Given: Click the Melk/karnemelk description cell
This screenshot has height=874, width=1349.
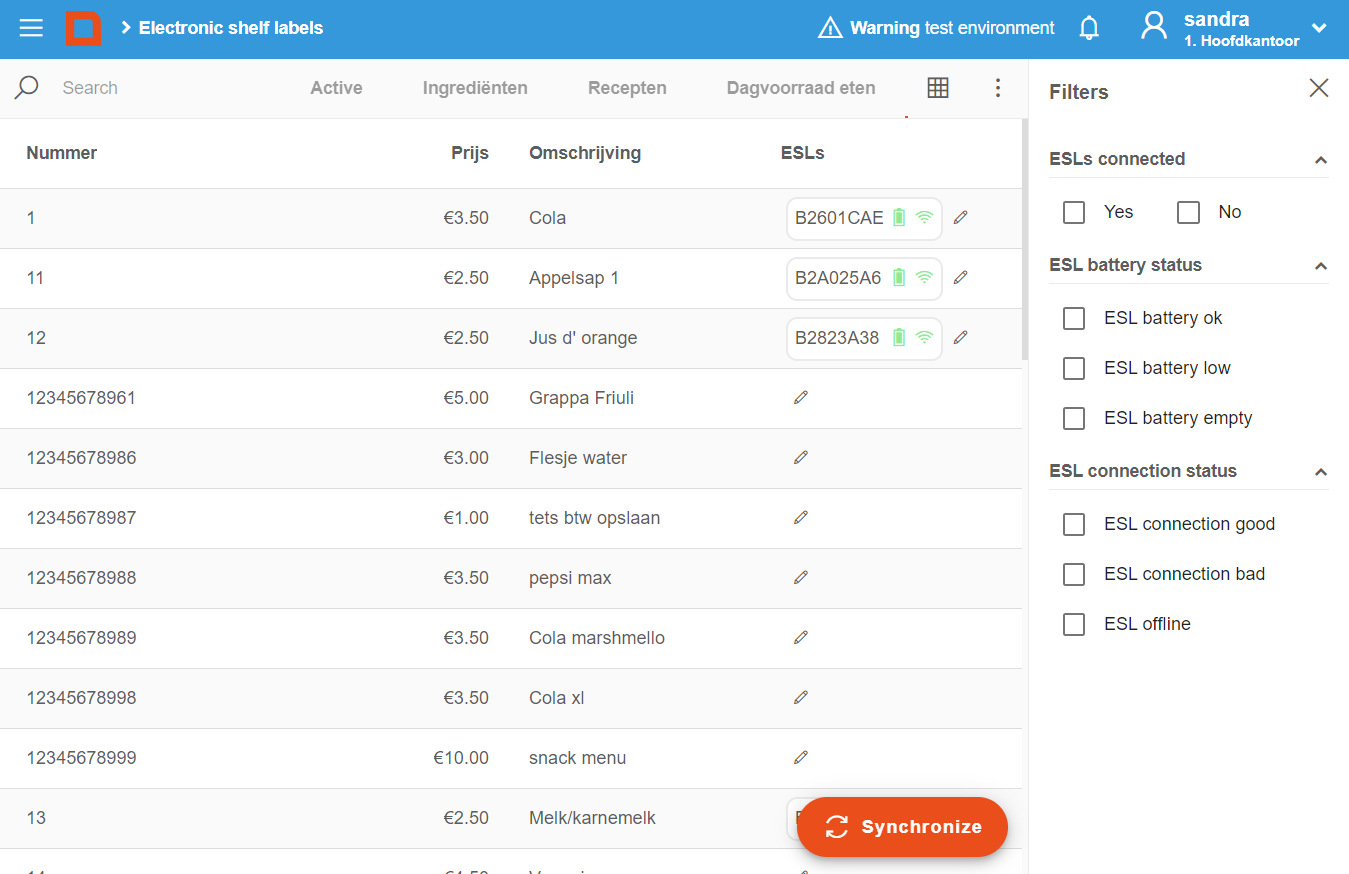Looking at the screenshot, I should click(x=592, y=818).
